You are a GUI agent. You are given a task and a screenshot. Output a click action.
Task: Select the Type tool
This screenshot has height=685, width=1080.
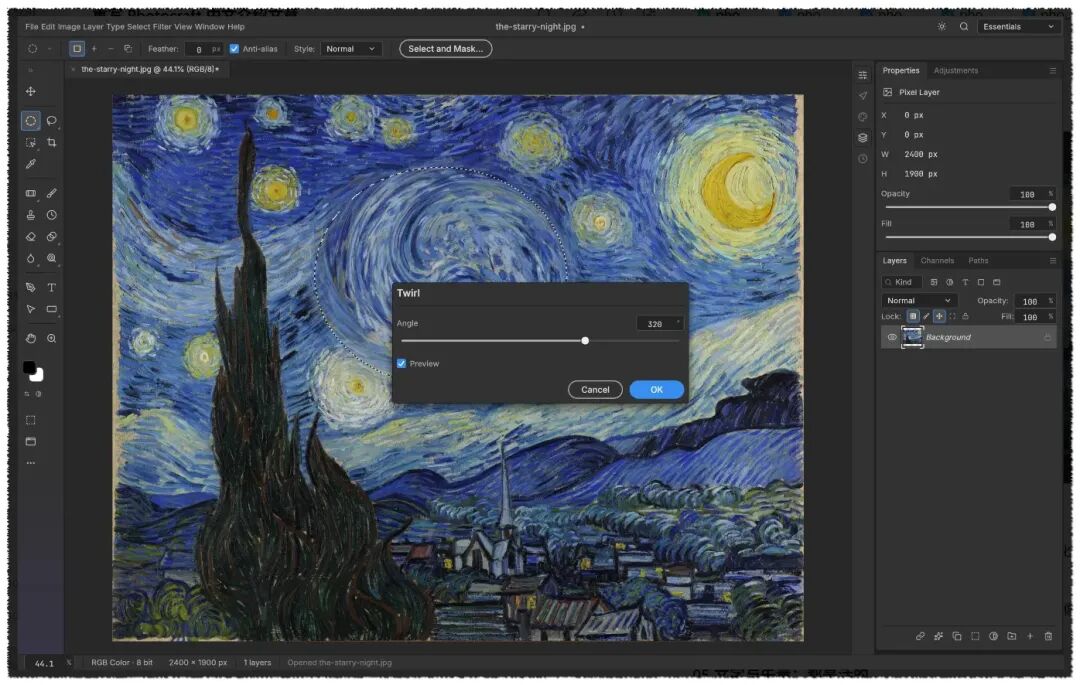tap(52, 287)
